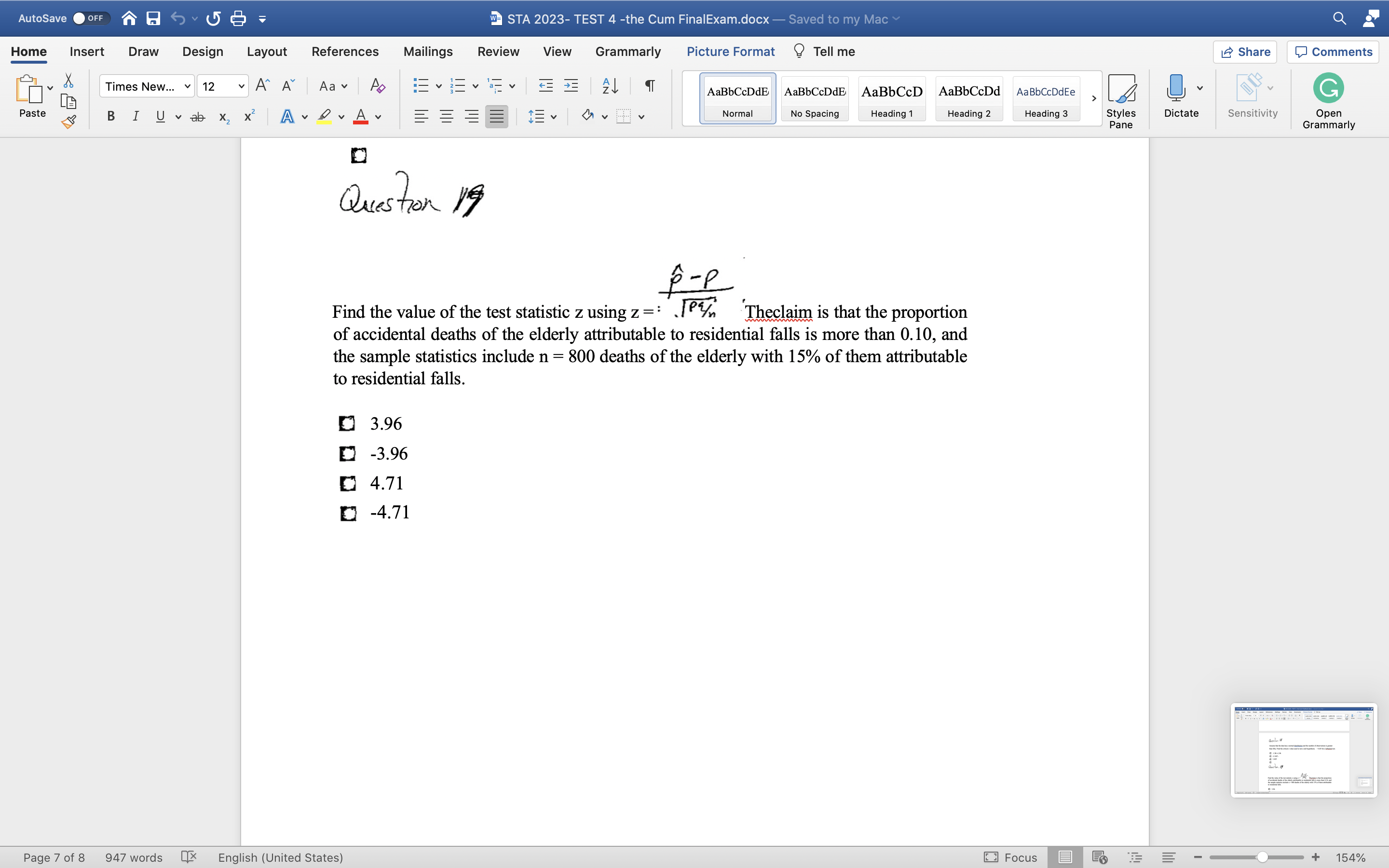Open the Sort dialog via A-Z icon
The image size is (1389, 868).
(609, 85)
